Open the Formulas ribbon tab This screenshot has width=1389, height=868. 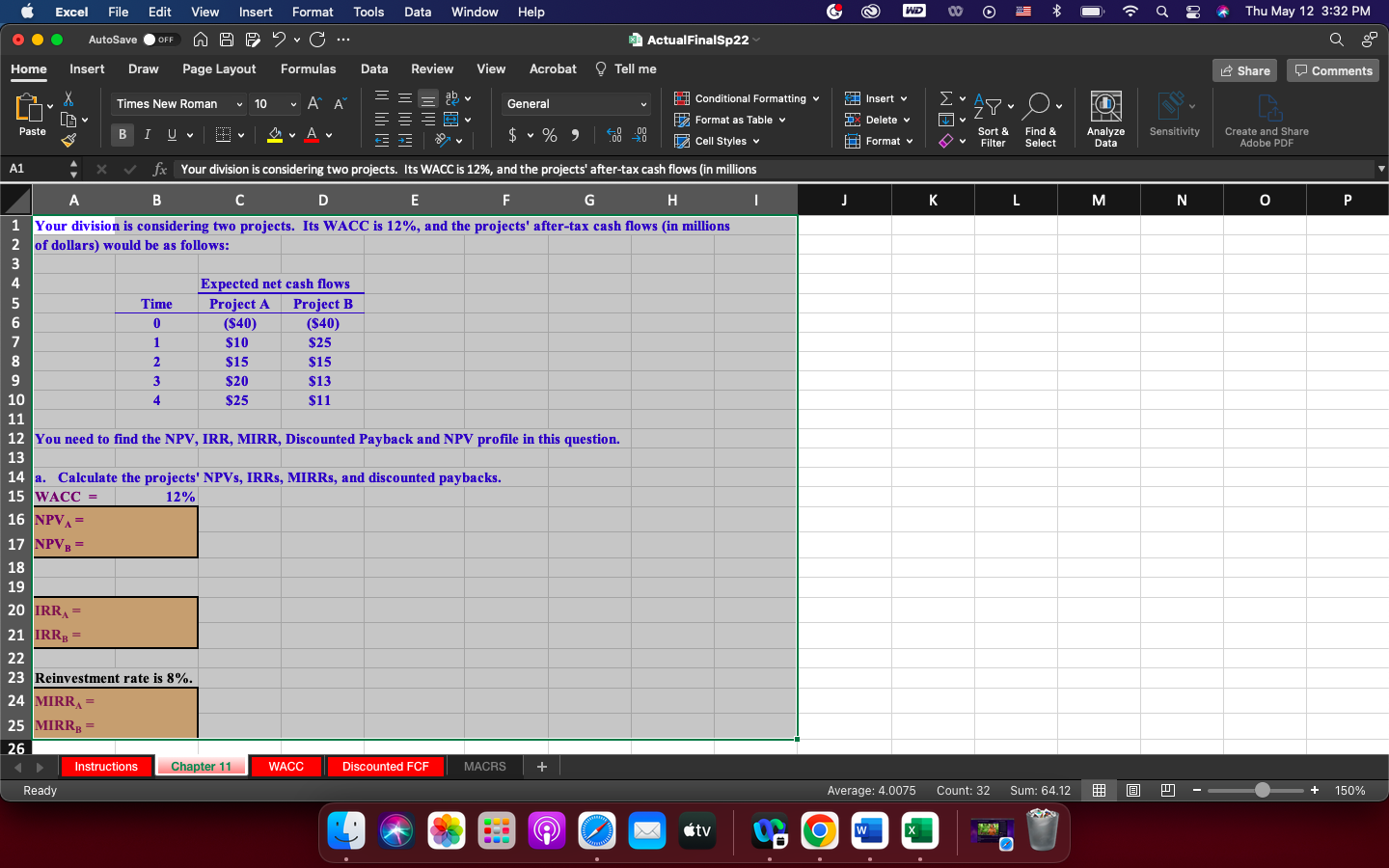tap(309, 68)
